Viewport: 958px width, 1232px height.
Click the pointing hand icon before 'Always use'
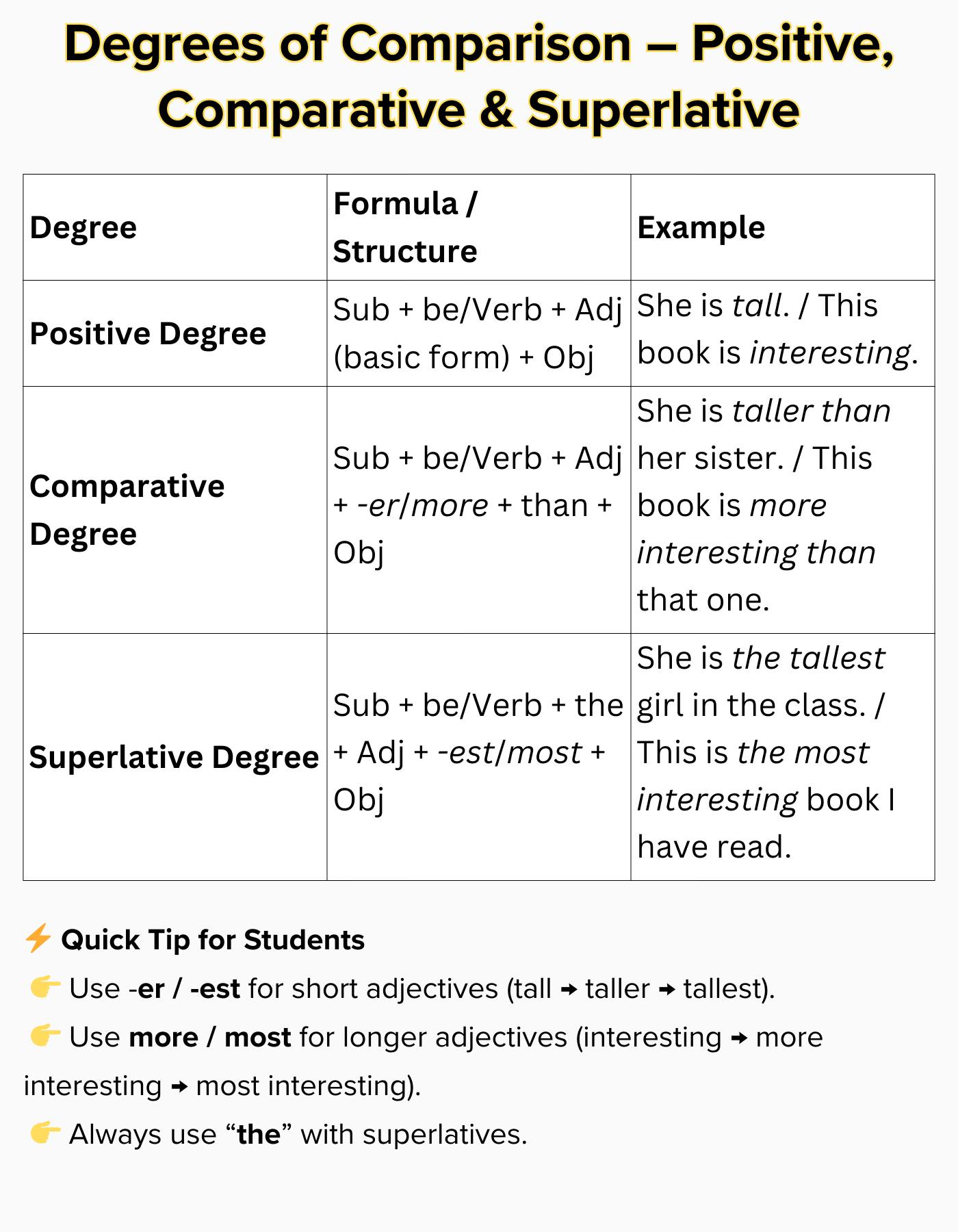click(x=45, y=1133)
